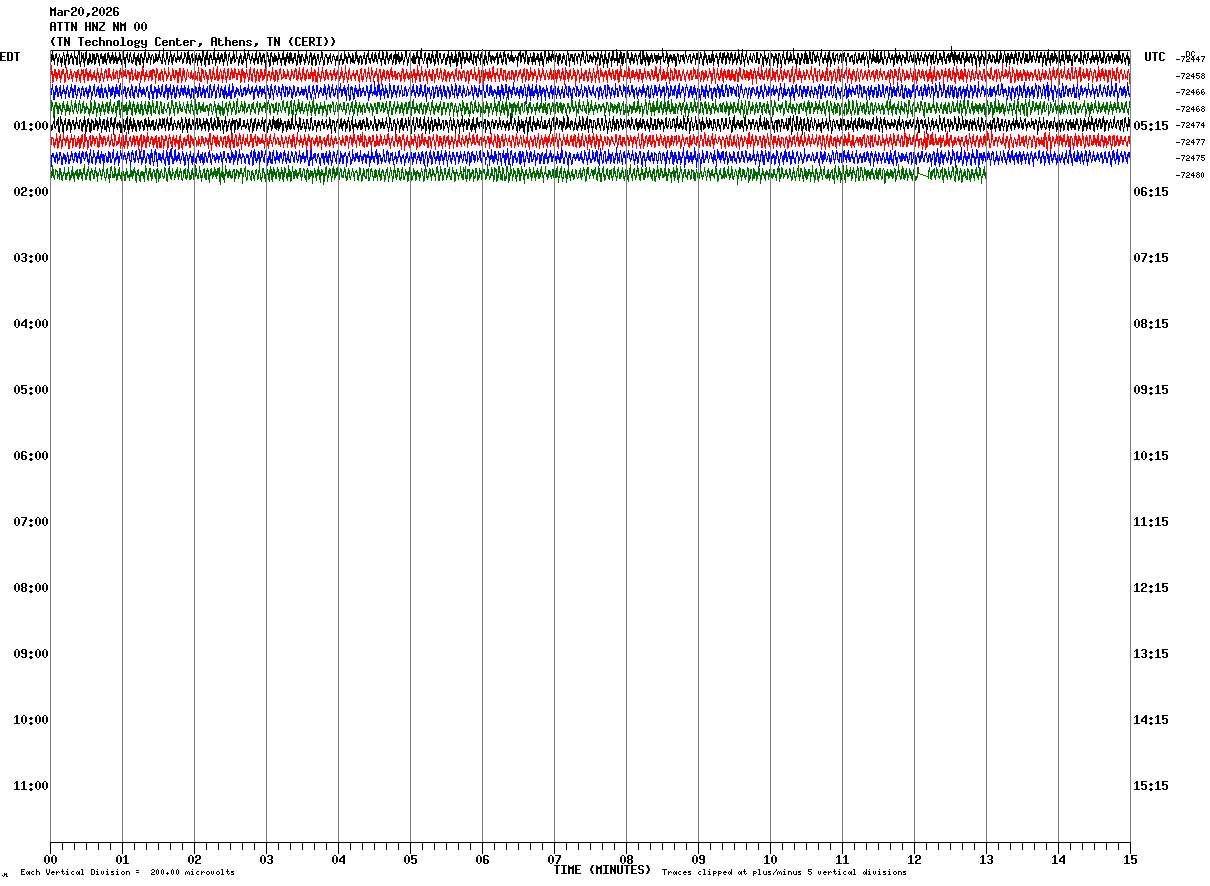The height and width of the screenshot is (886, 1210).
Task: Click the UTC column header
Action: 1155,57
